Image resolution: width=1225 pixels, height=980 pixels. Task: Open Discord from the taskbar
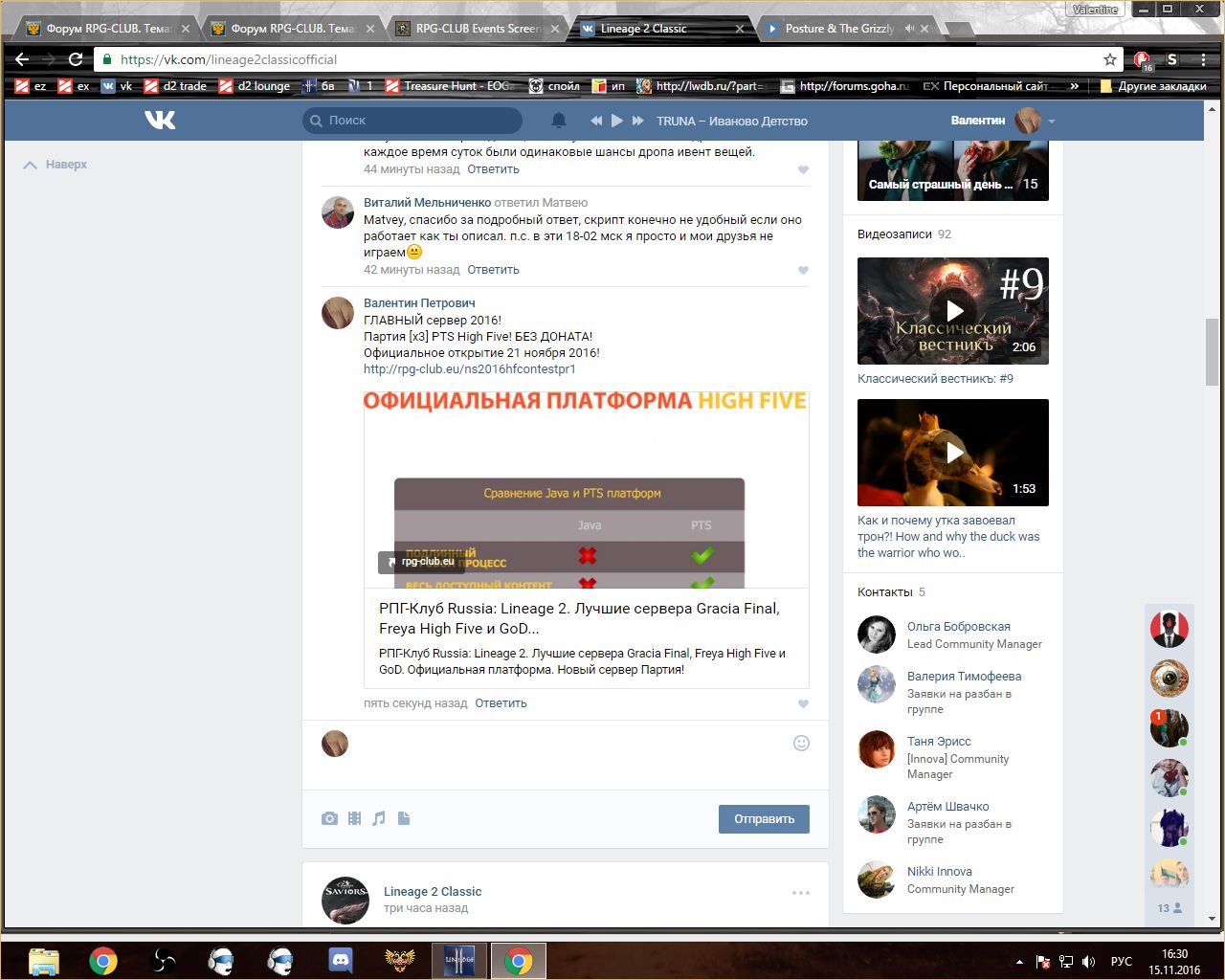coord(341,960)
